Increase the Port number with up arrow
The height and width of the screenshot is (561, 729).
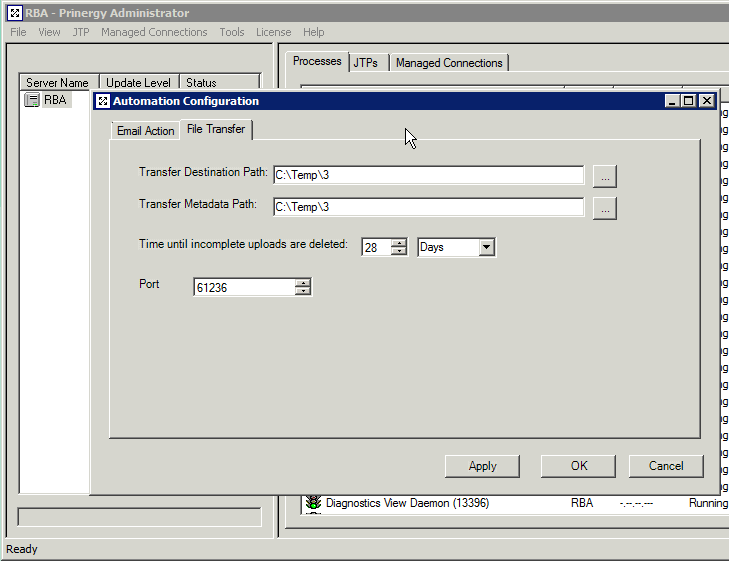click(303, 283)
